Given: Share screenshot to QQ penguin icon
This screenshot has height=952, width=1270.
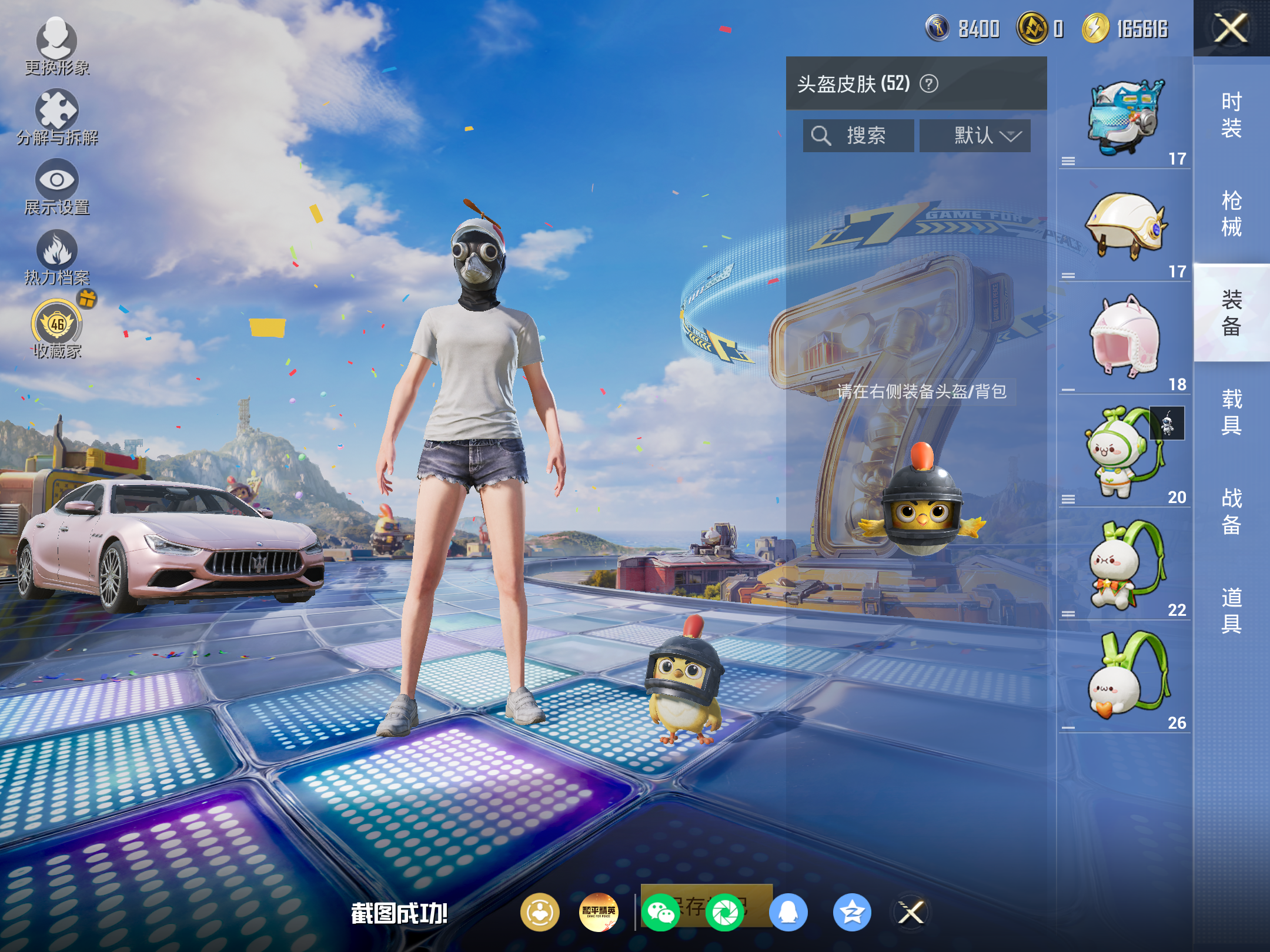Looking at the screenshot, I should pyautogui.click(x=788, y=912).
